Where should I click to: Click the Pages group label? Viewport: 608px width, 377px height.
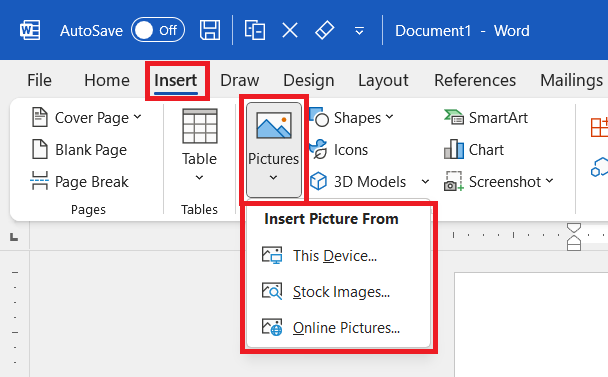(88, 209)
